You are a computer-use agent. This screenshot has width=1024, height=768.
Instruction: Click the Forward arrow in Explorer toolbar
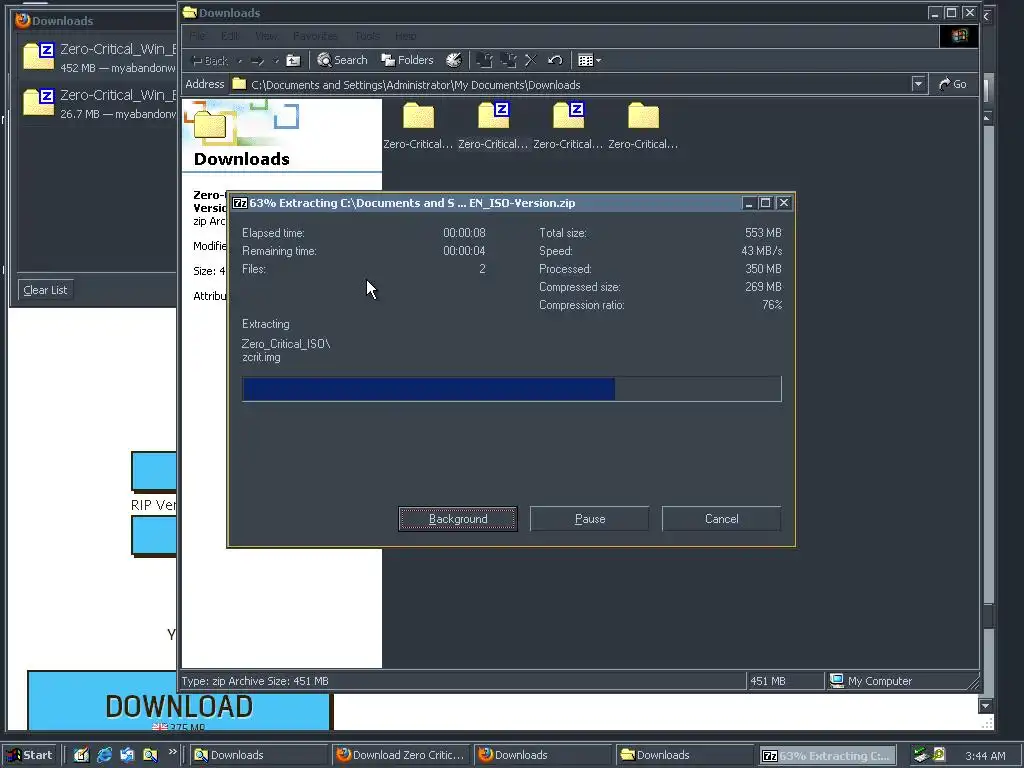257,61
